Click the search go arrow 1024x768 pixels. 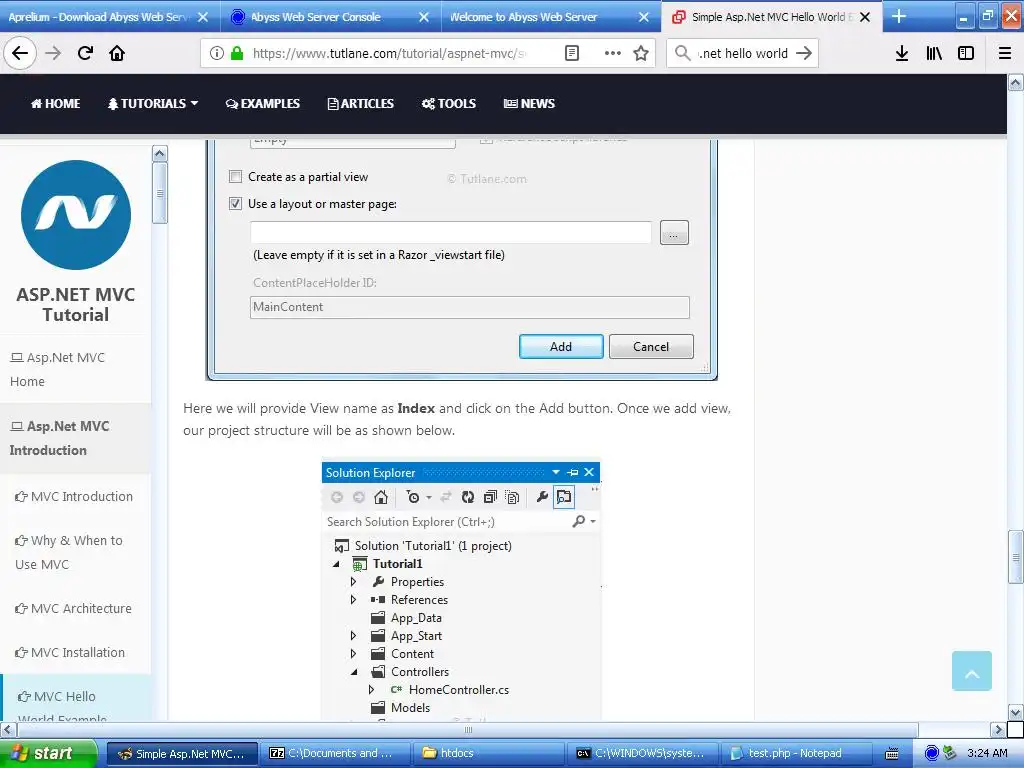tap(804, 54)
